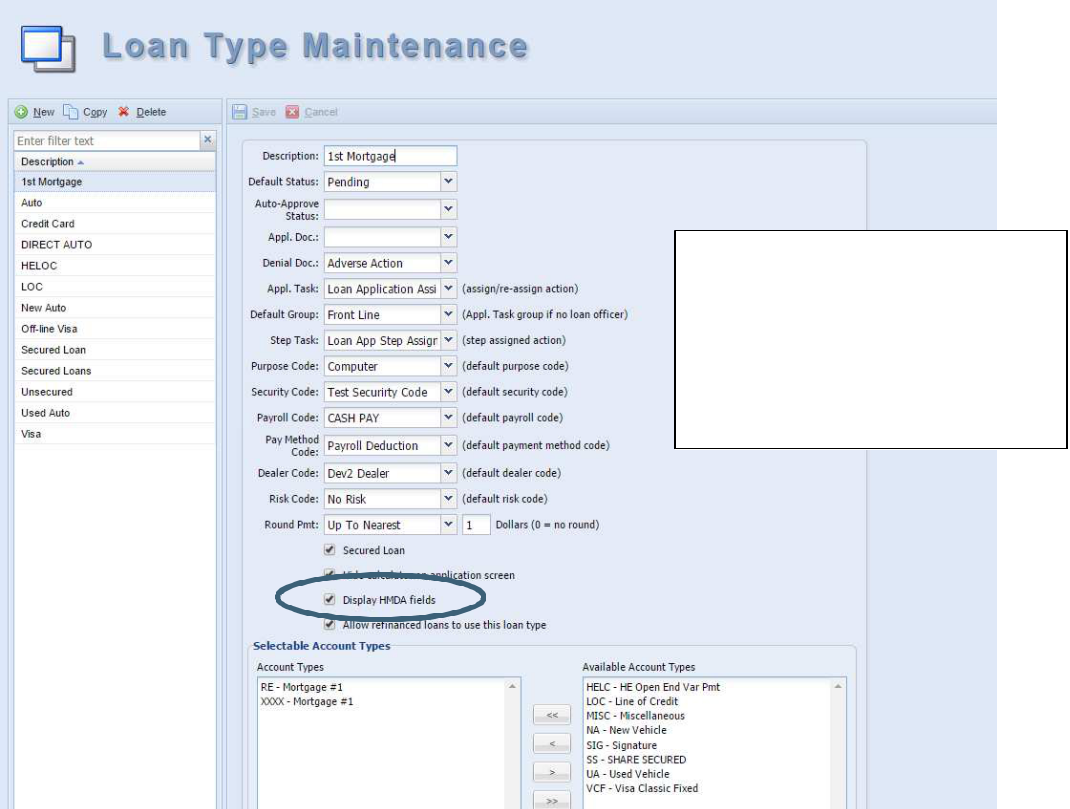Open the Dealer Code dropdown
This screenshot has width=1070, height=809.
tap(448, 473)
